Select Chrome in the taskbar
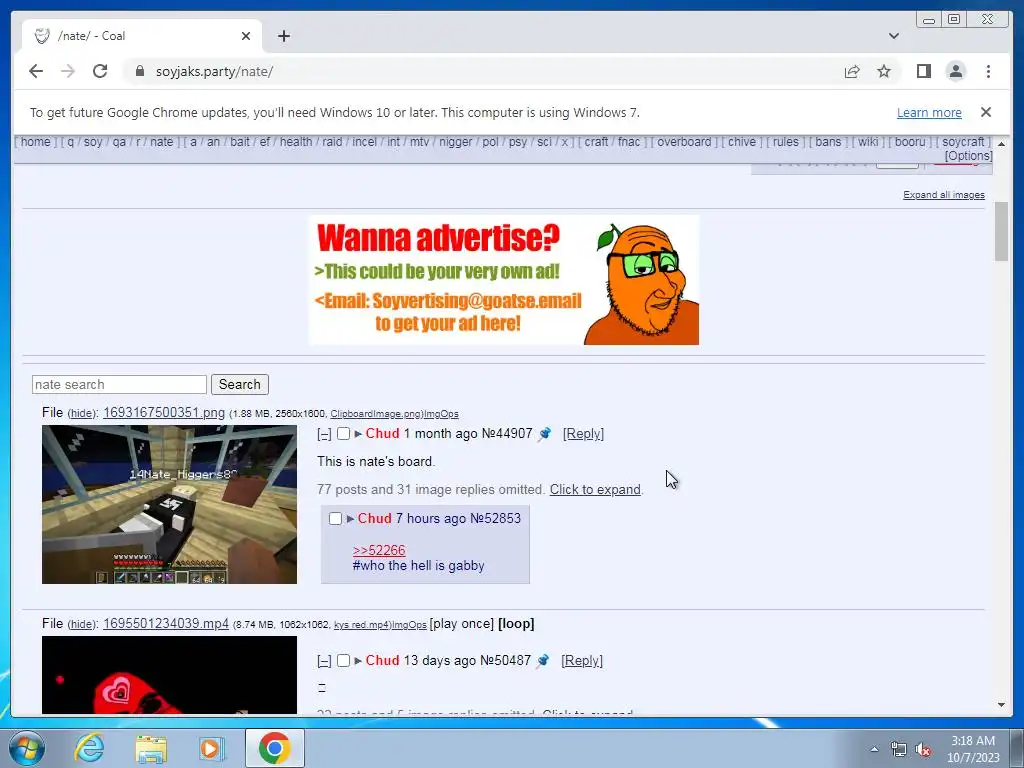This screenshot has width=1024, height=768. (274, 748)
